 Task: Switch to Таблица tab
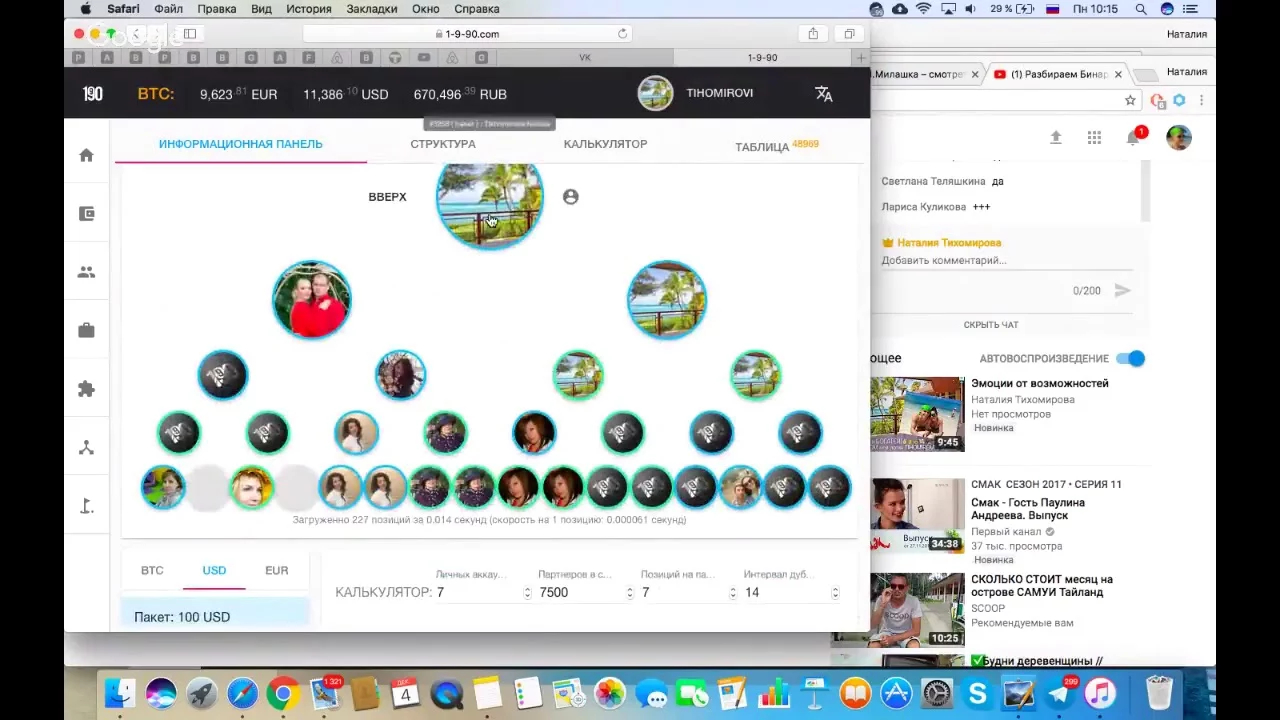tap(777, 146)
